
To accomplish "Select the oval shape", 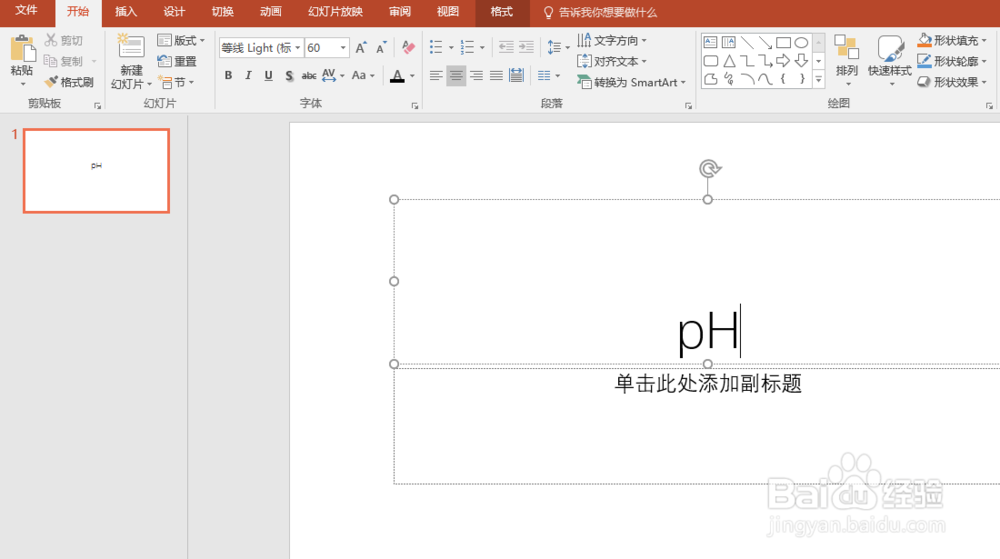I will 801,43.
